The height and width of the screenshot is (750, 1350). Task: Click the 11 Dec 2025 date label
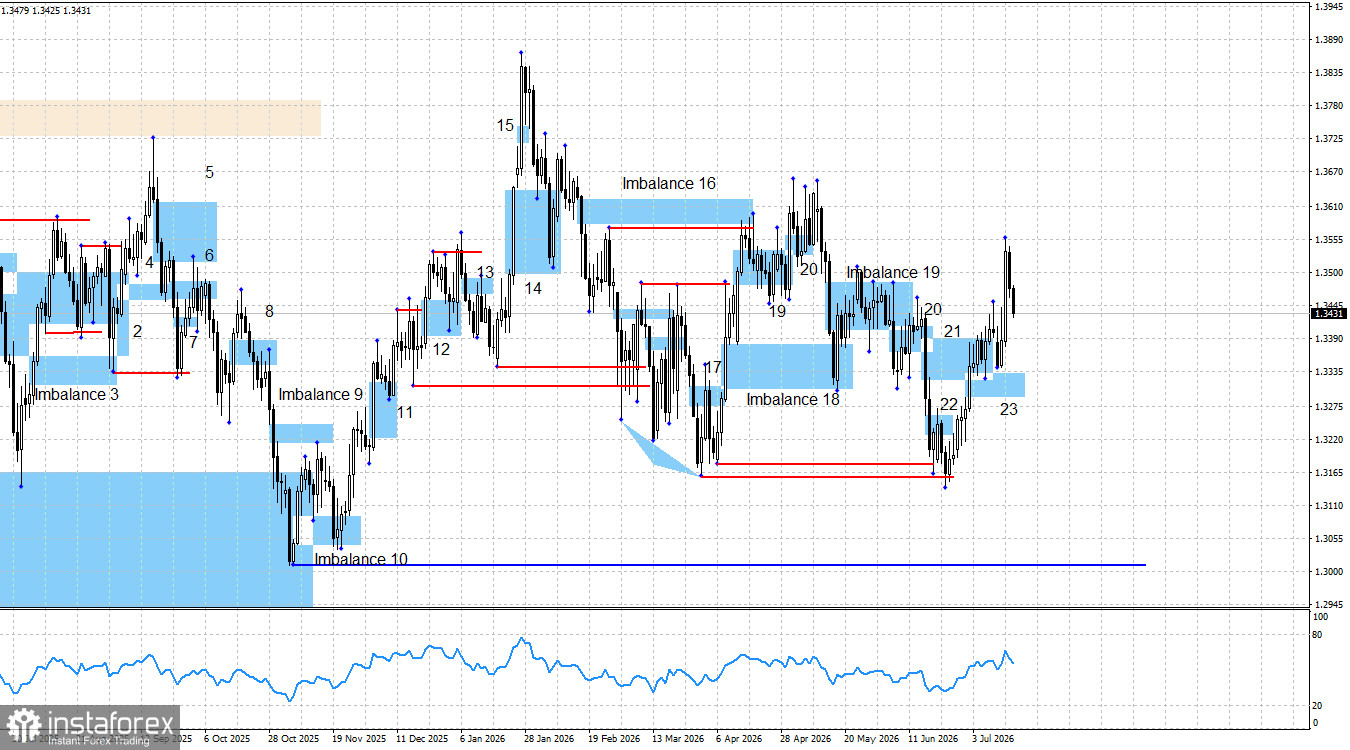(x=422, y=739)
